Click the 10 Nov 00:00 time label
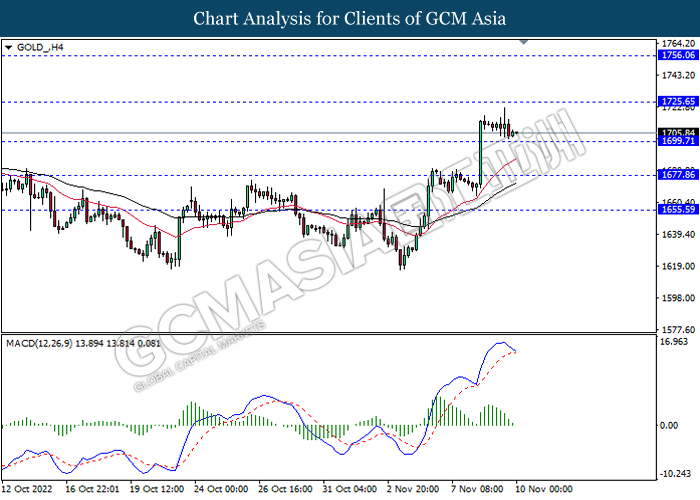The height and width of the screenshot is (500, 700). click(x=544, y=489)
